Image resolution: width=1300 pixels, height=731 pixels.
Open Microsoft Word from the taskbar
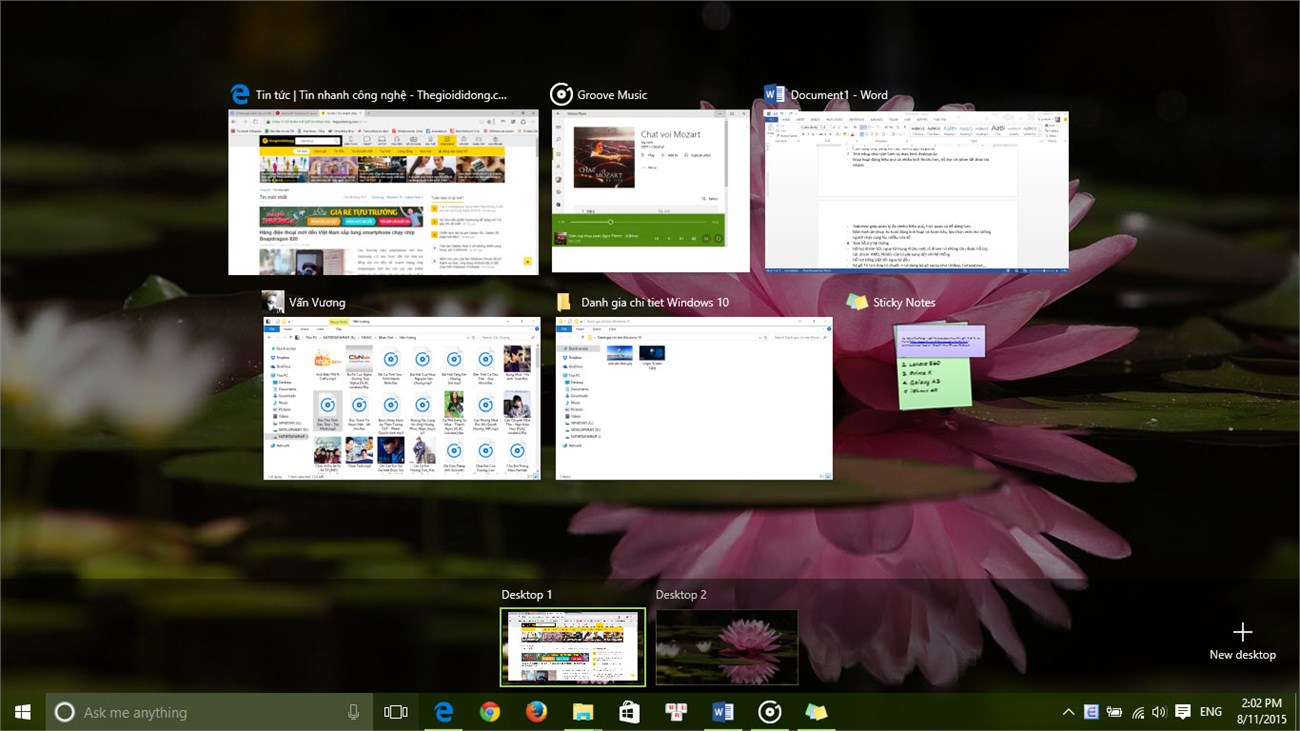(722, 712)
